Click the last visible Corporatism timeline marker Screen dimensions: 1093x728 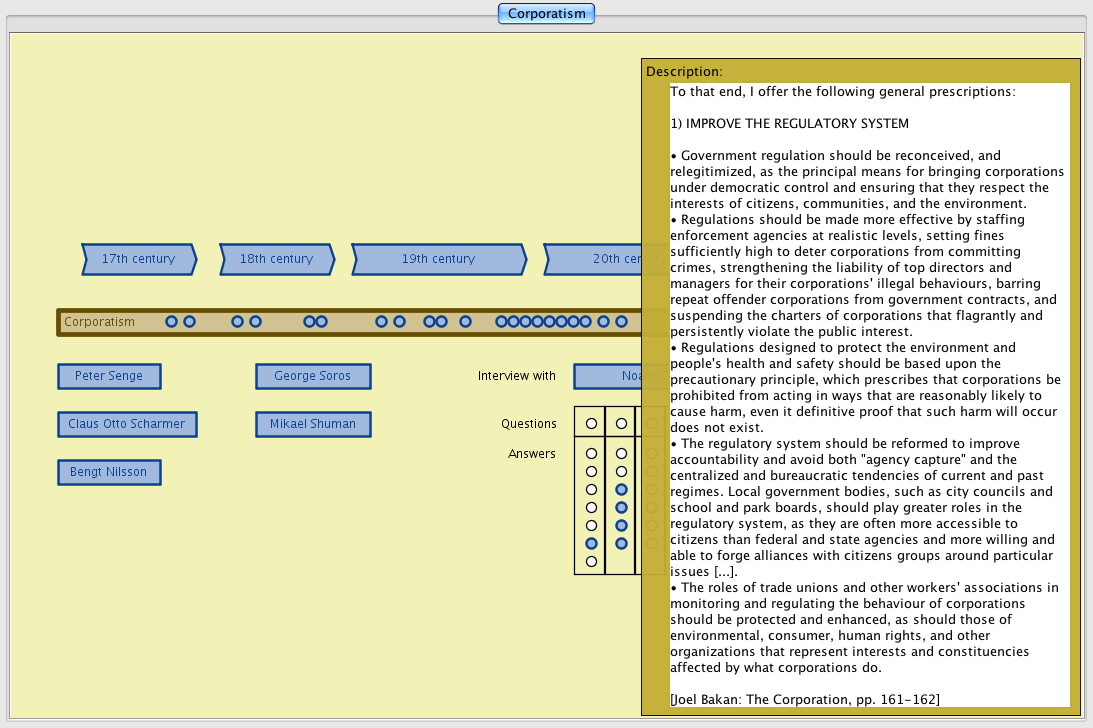pyautogui.click(x=621, y=322)
